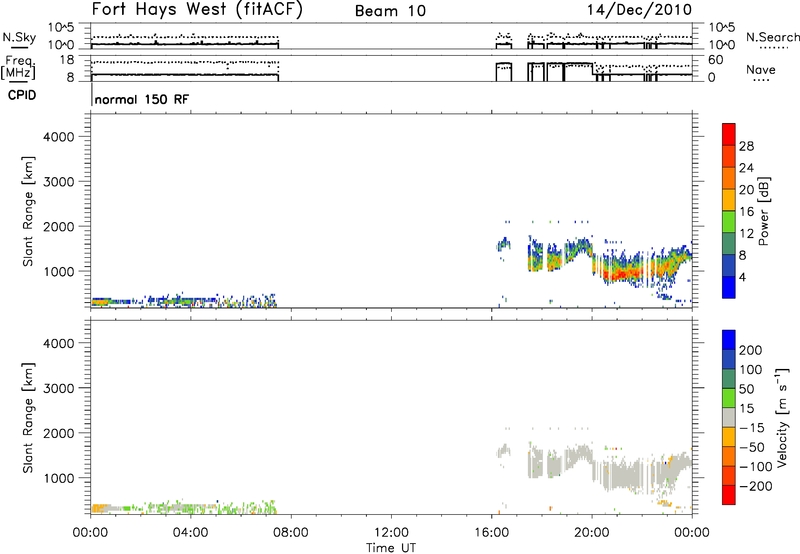This screenshot has height=554, width=800.
Task: Select the 28 label on Power colorbar
Action: point(746,146)
